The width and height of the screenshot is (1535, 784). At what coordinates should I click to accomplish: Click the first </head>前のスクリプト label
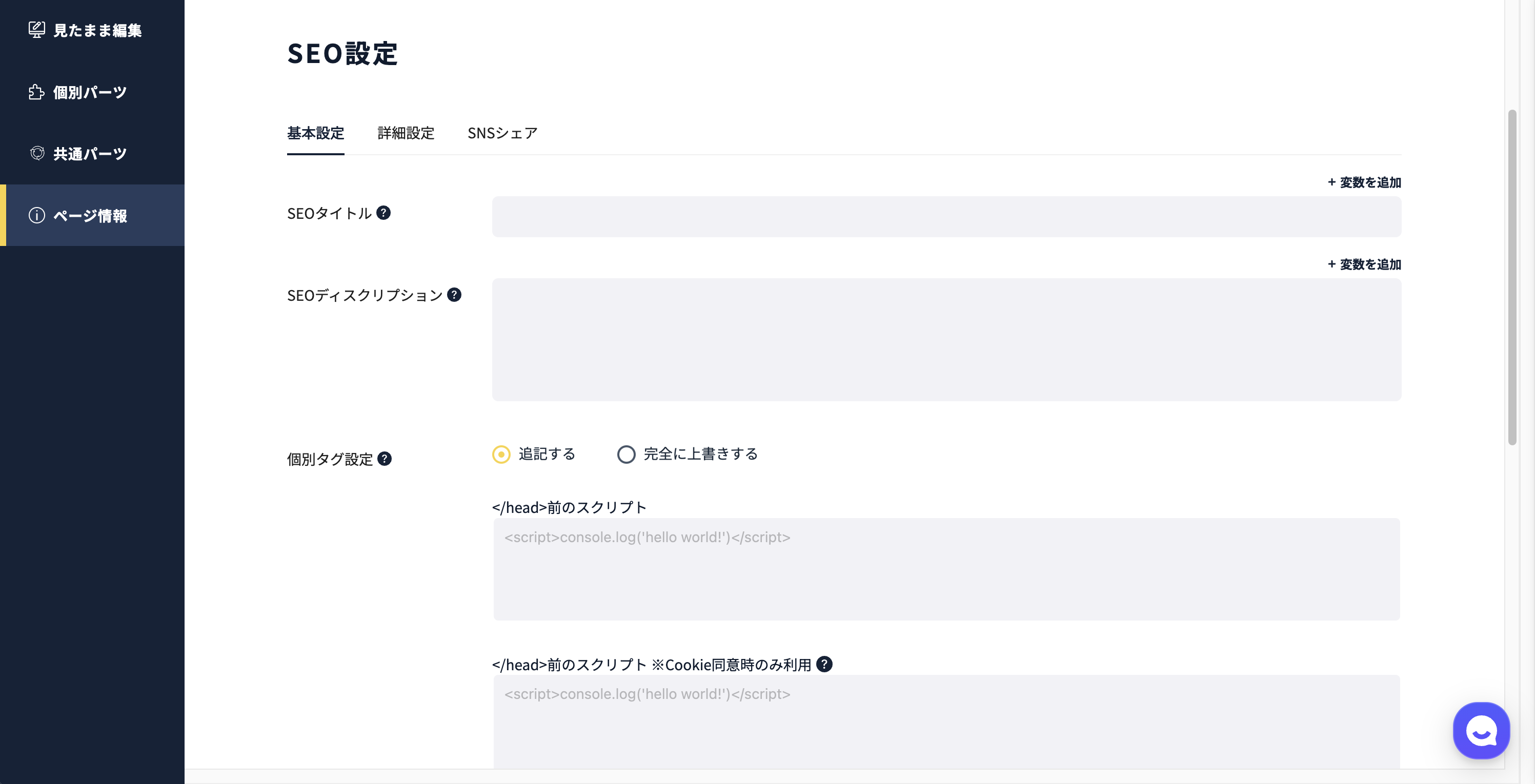[x=569, y=507]
